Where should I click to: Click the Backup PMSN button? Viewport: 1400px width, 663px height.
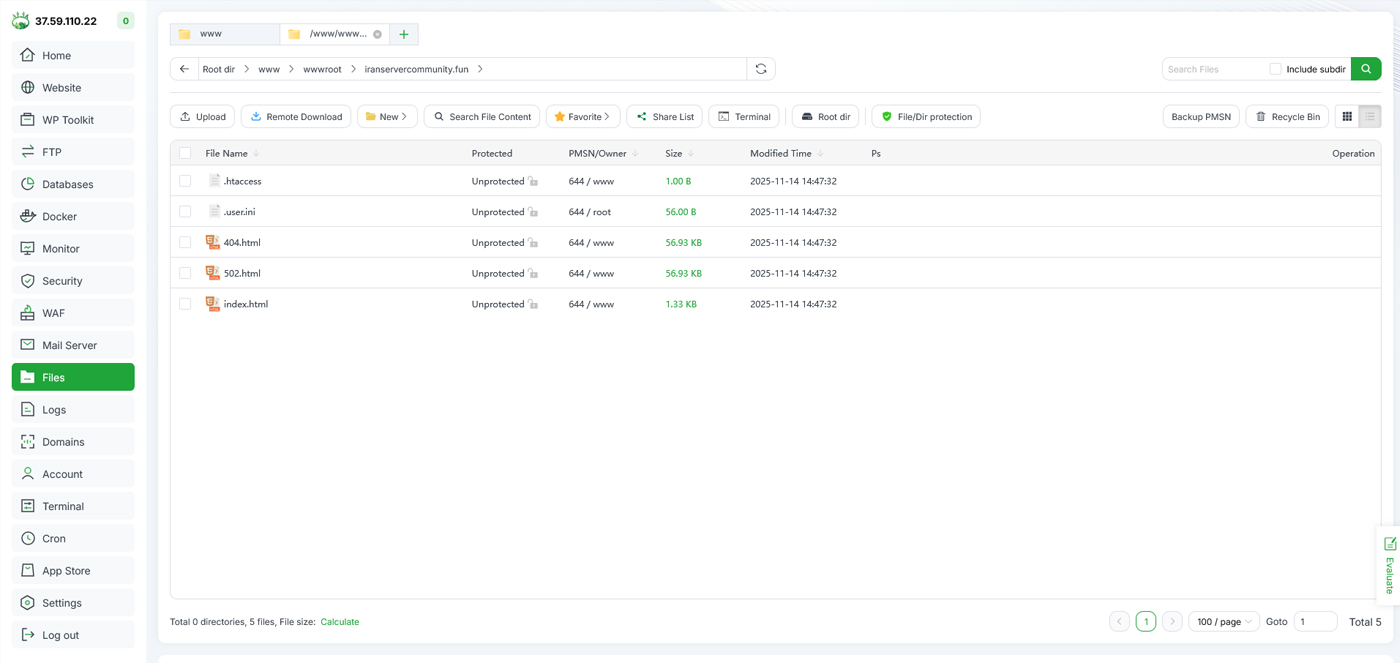coord(1201,117)
